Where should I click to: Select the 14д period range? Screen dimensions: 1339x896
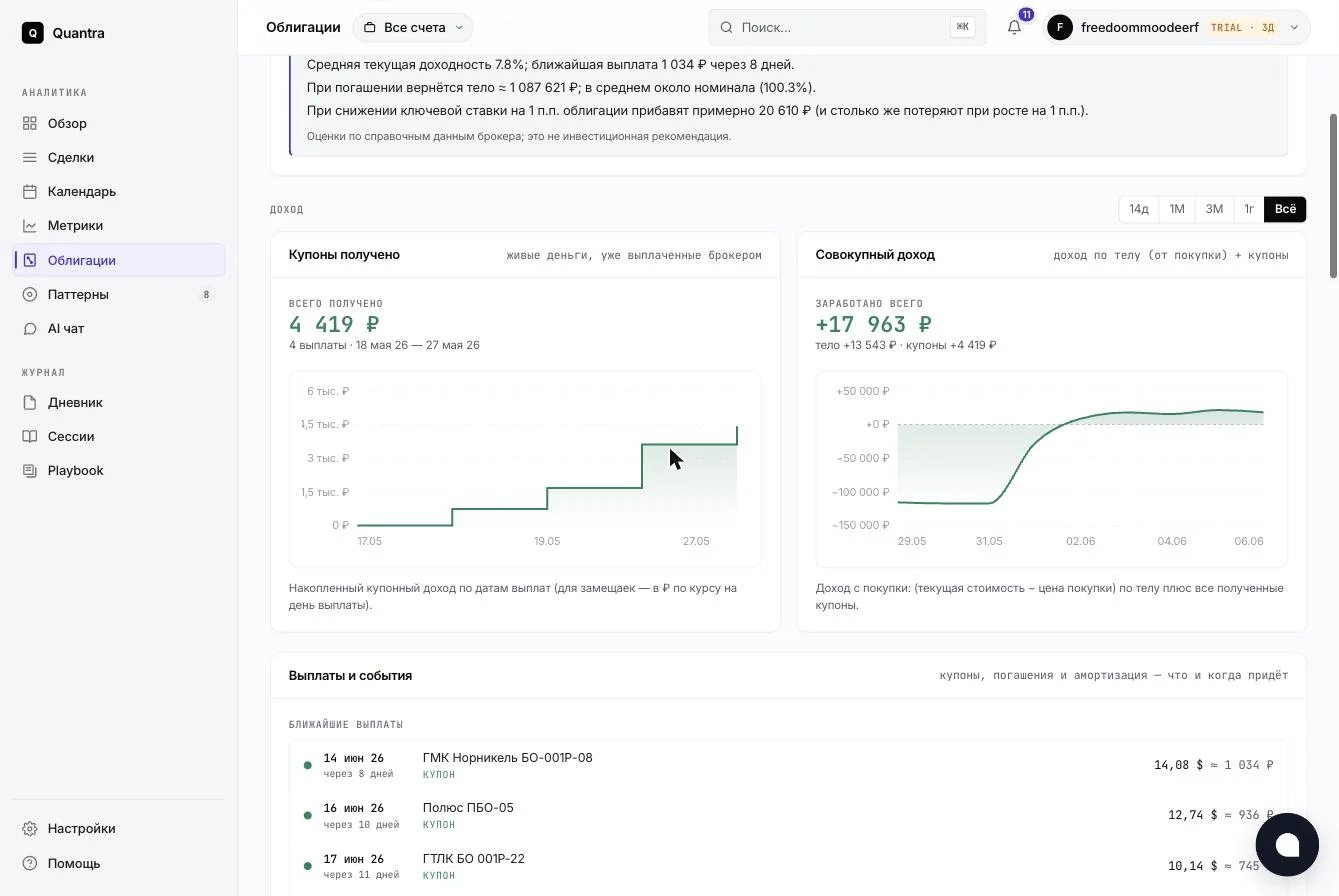click(x=1139, y=209)
